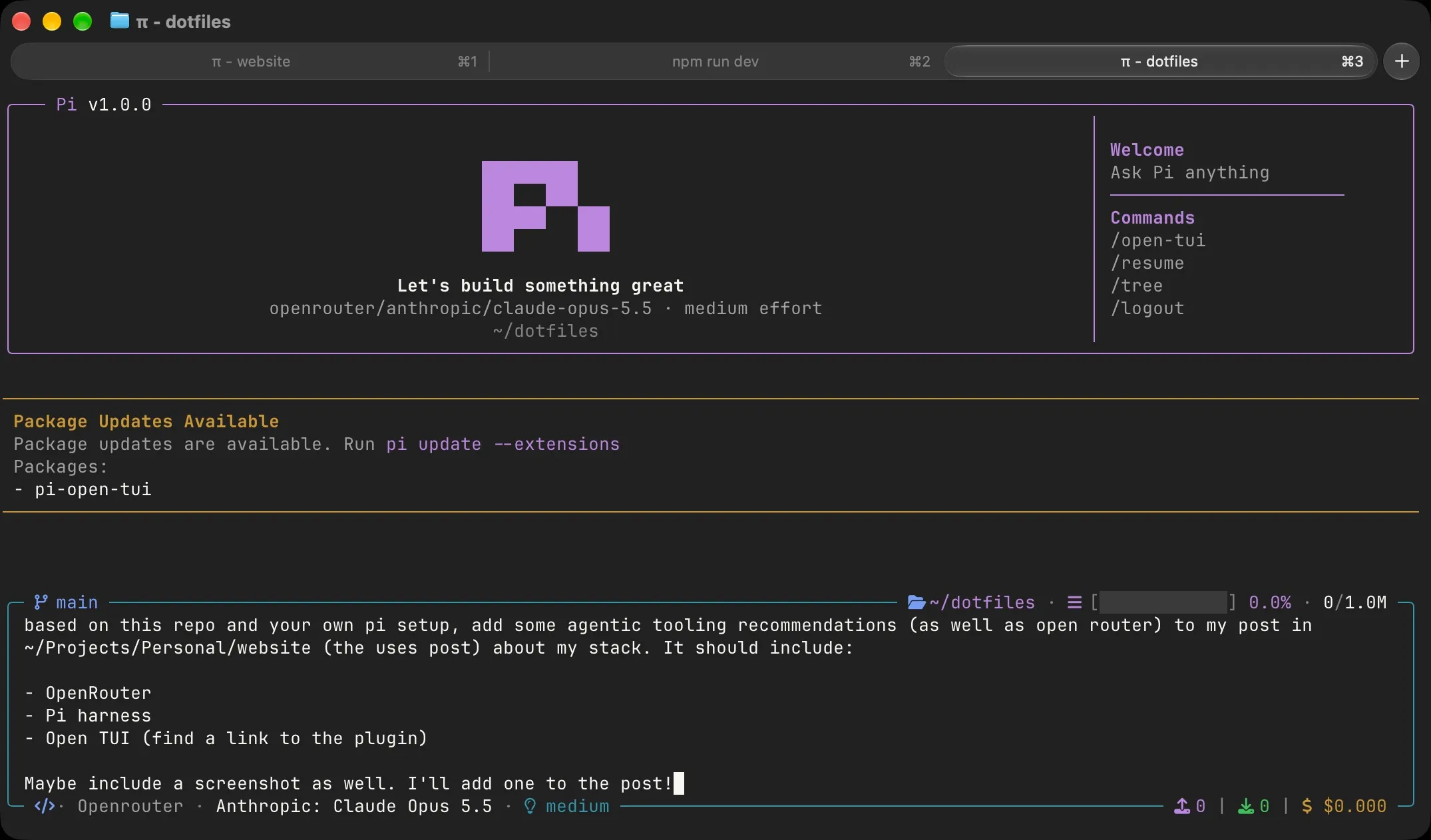Viewport: 1431px width, 840px height.
Task: Click the '~/dotfiles' path under the model line
Action: pyautogui.click(x=546, y=331)
